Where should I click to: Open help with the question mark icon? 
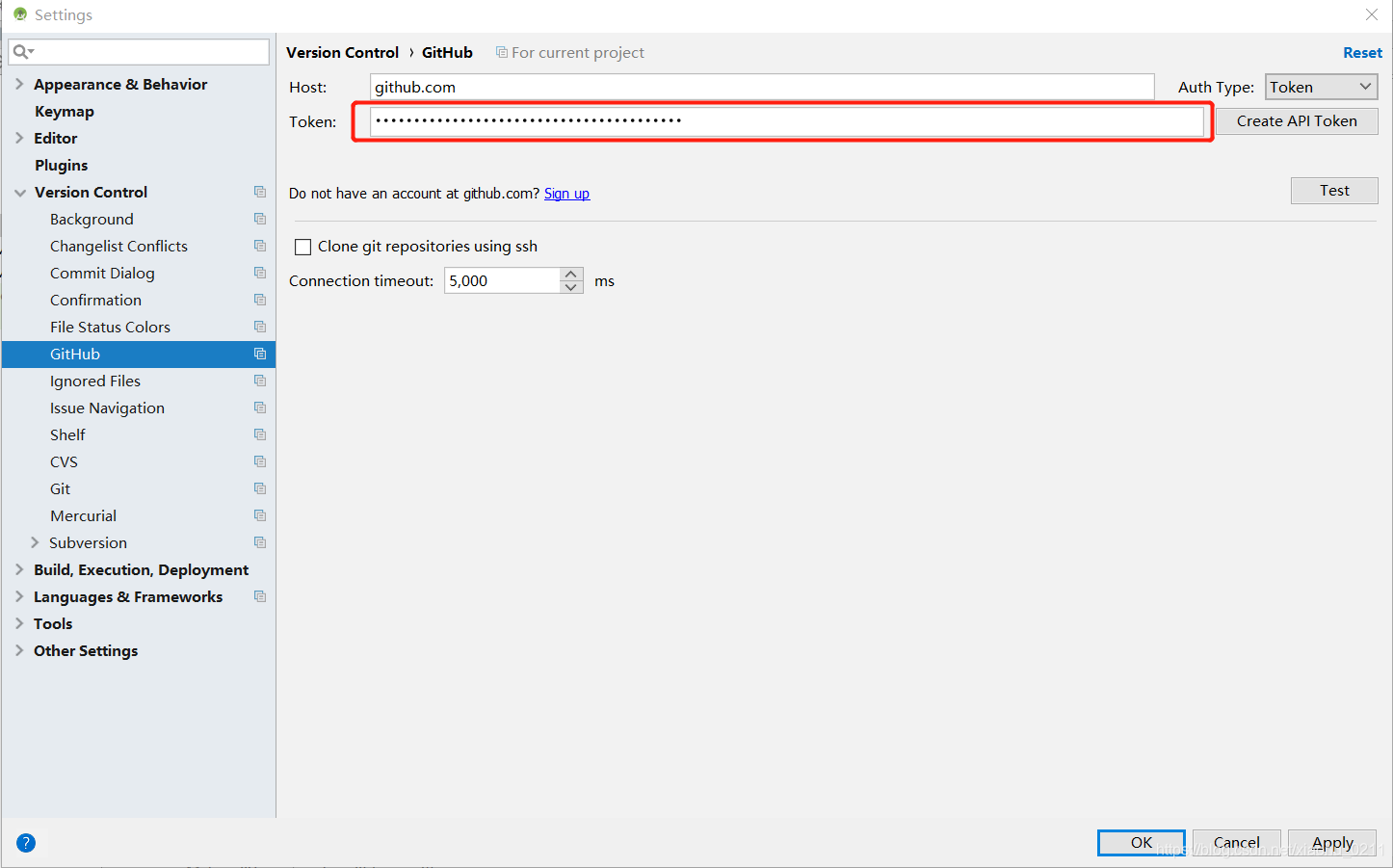point(26,843)
